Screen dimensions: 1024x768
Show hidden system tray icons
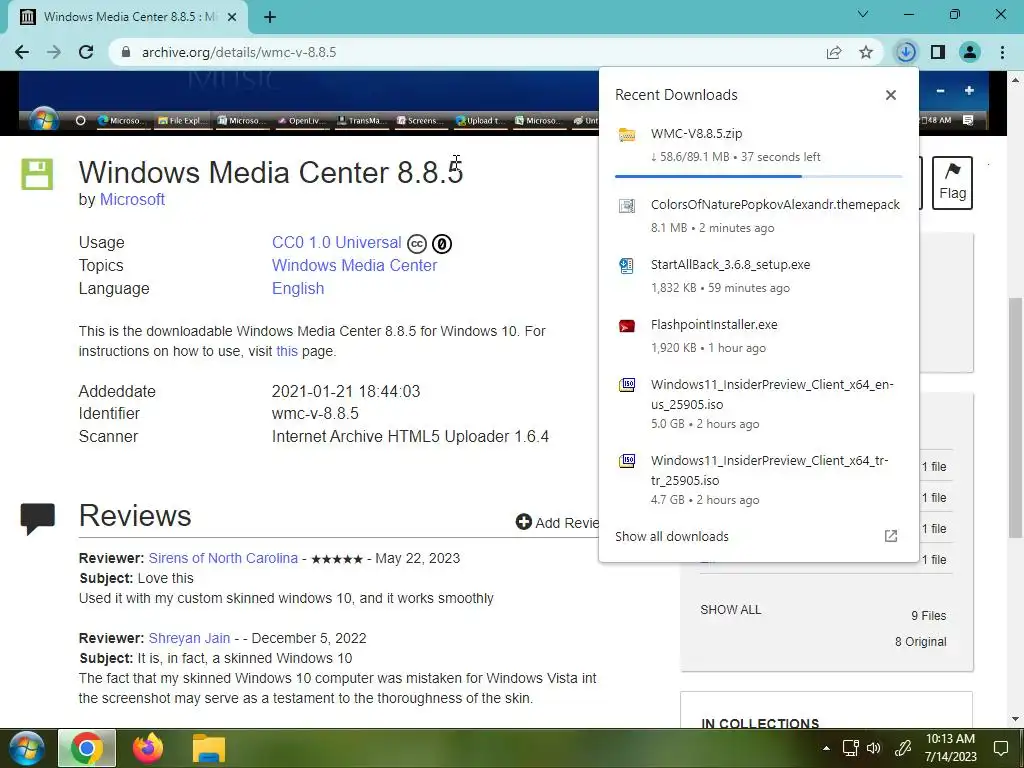(826, 748)
